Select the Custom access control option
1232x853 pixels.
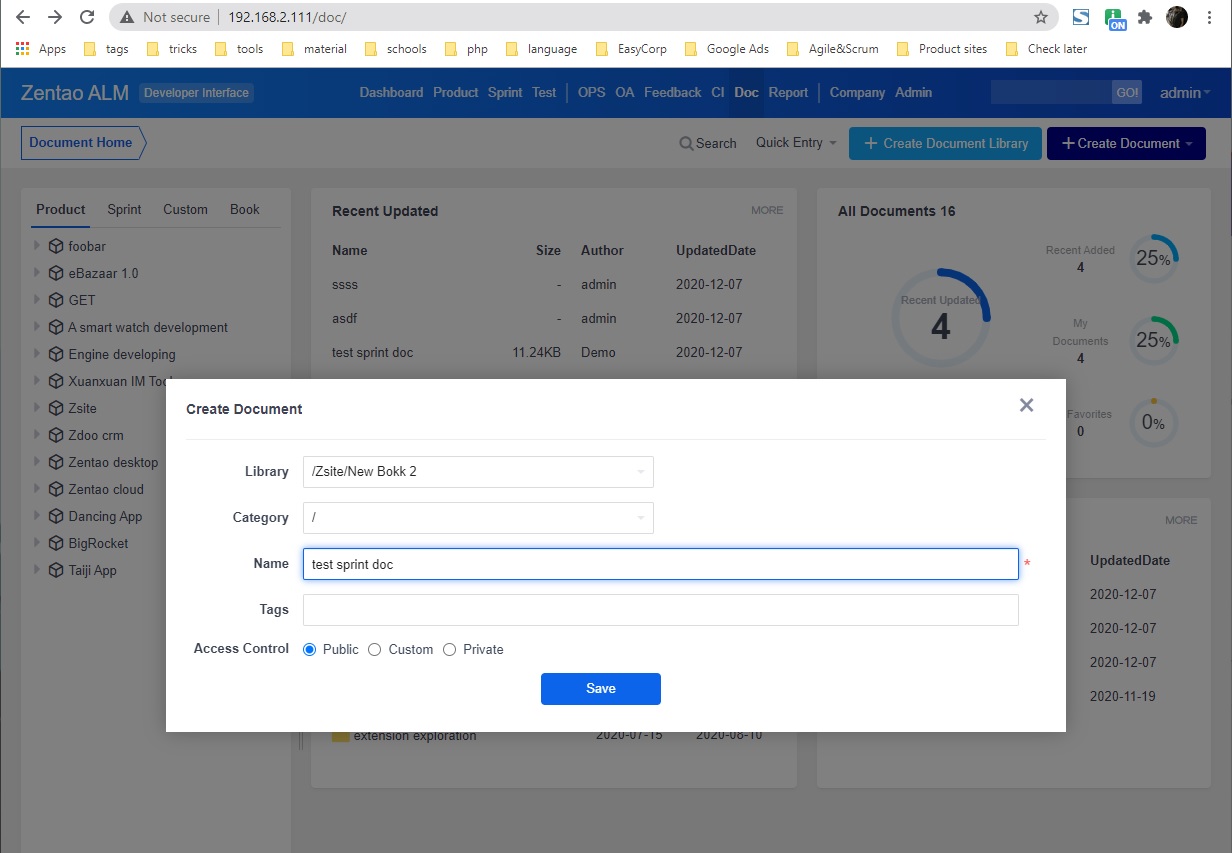point(375,650)
